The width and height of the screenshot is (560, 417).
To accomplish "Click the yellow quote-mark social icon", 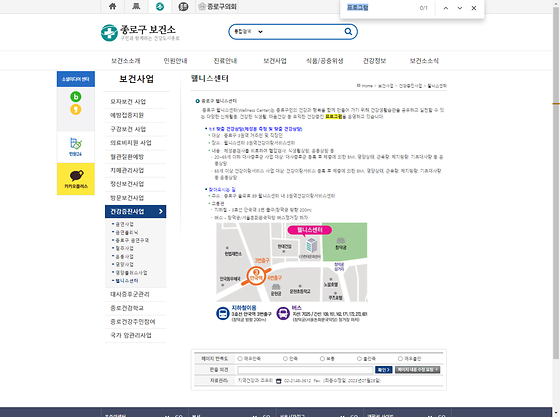I will coord(75,109).
